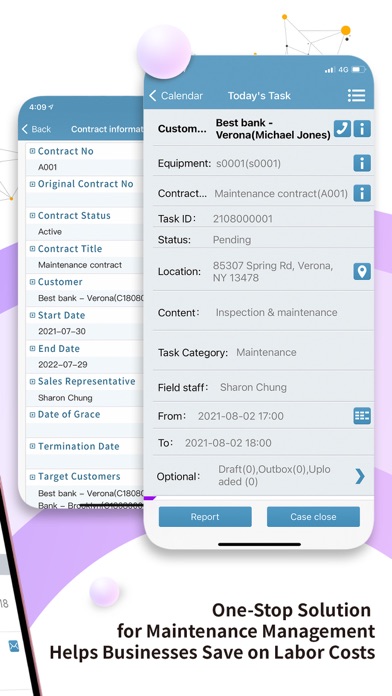
Task: Expand the End Date field
Action: (x=32, y=348)
